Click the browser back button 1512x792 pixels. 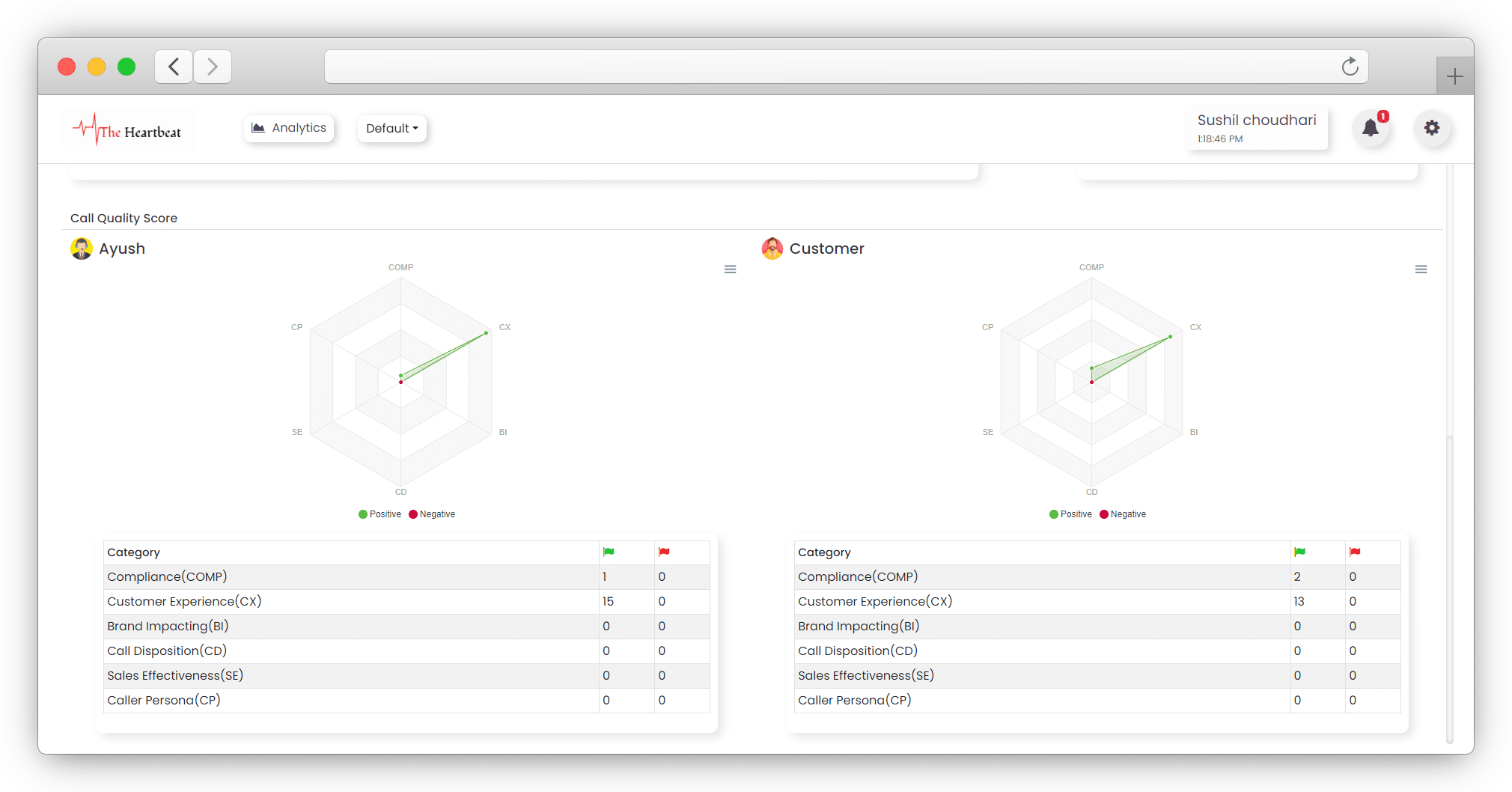pos(173,67)
